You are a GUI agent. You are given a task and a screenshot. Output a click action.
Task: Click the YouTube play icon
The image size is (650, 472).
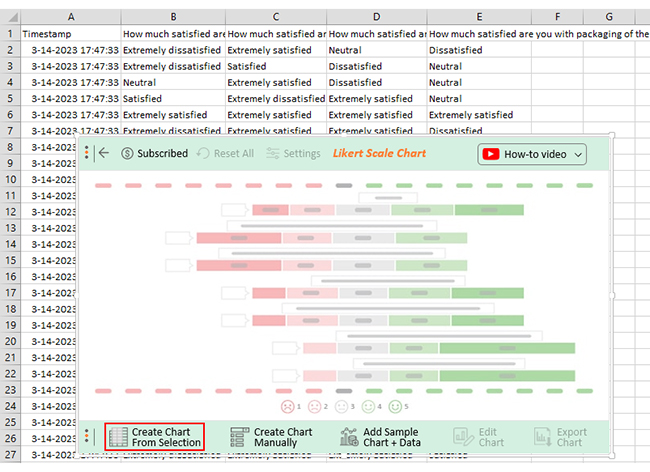(x=491, y=154)
